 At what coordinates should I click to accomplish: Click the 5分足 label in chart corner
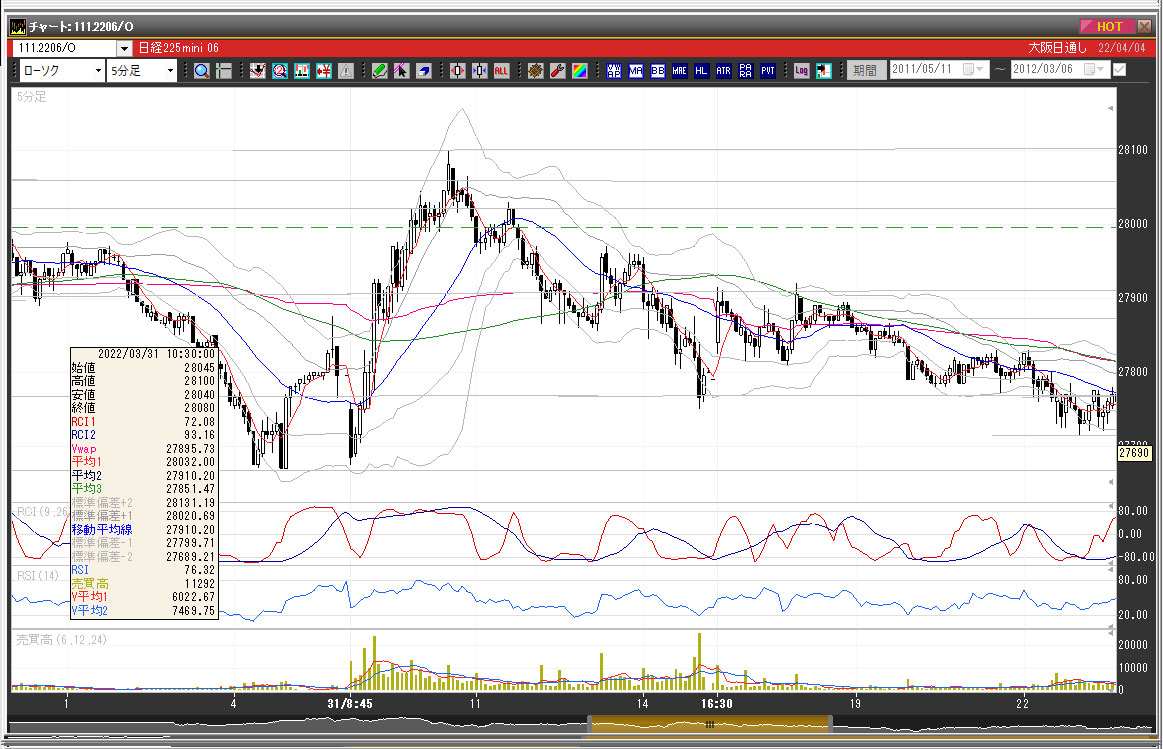coord(31,96)
